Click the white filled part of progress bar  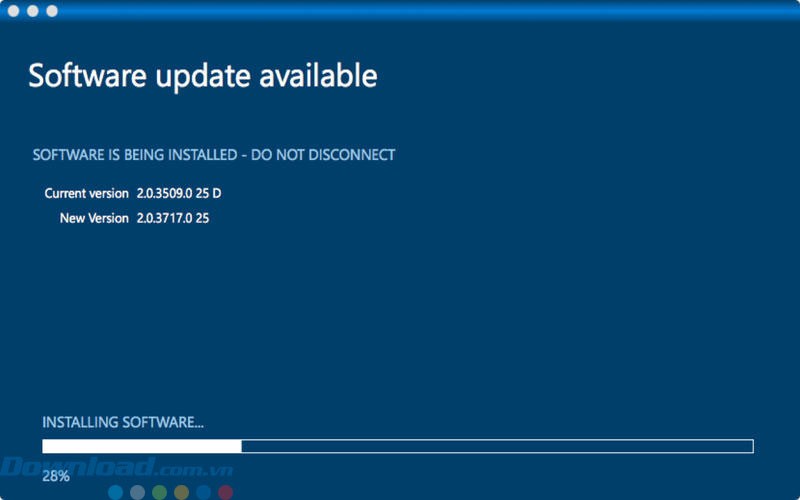tap(141, 446)
